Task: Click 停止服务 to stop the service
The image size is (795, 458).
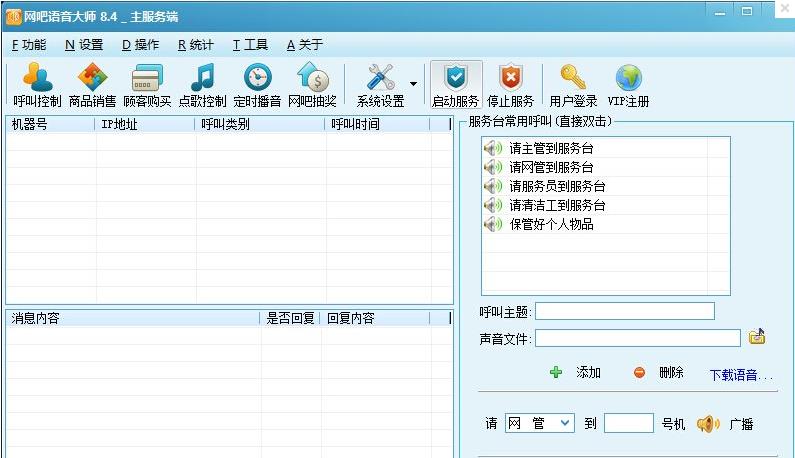Action: [511, 85]
